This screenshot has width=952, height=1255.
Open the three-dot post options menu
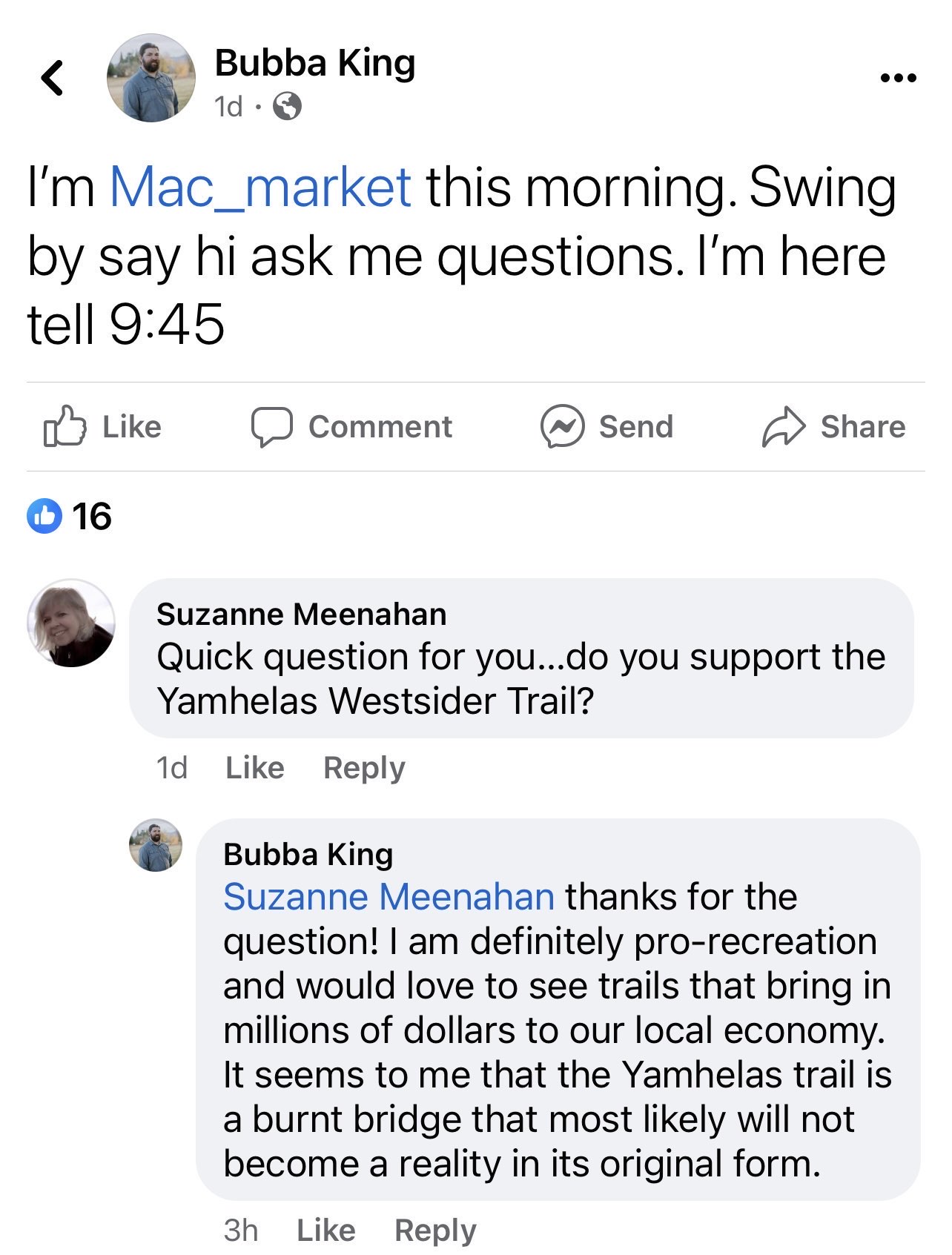[898, 77]
